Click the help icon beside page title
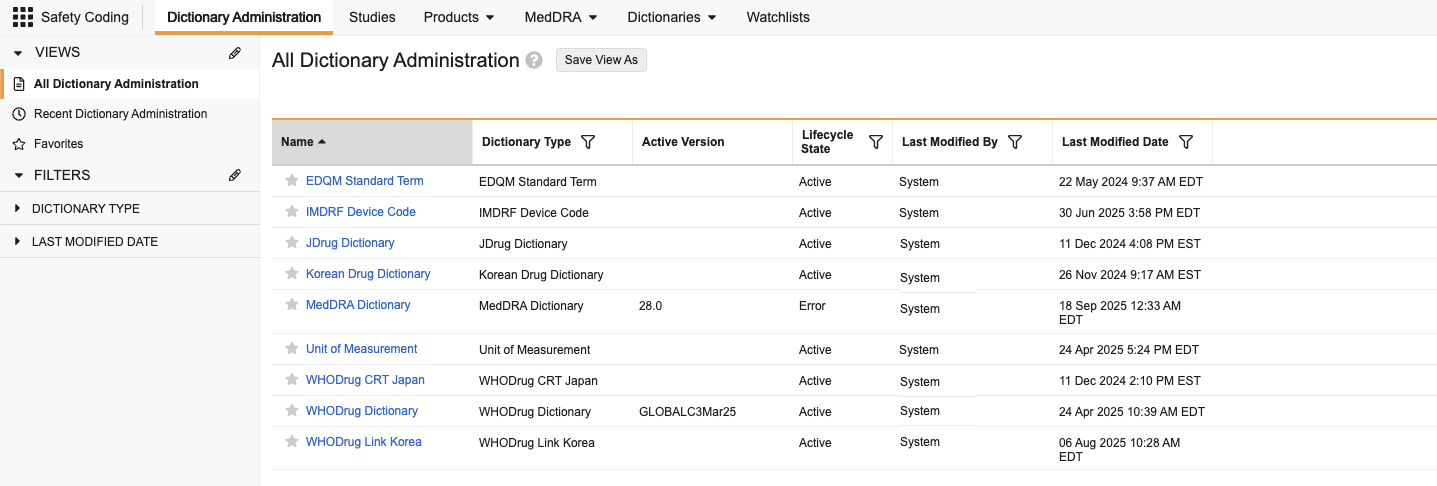The image size is (1437, 486). (535, 61)
